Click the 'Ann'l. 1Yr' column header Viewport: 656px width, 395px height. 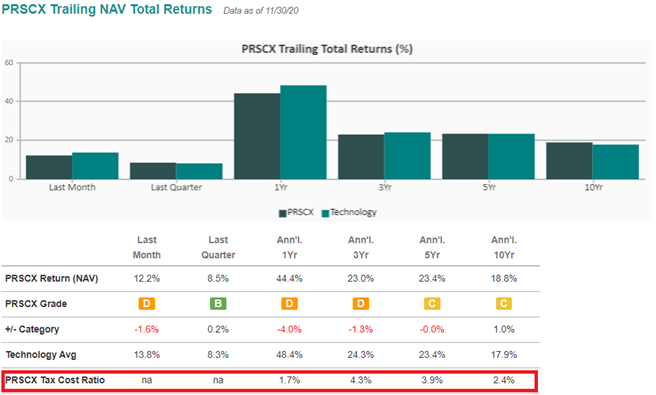pyautogui.click(x=290, y=247)
